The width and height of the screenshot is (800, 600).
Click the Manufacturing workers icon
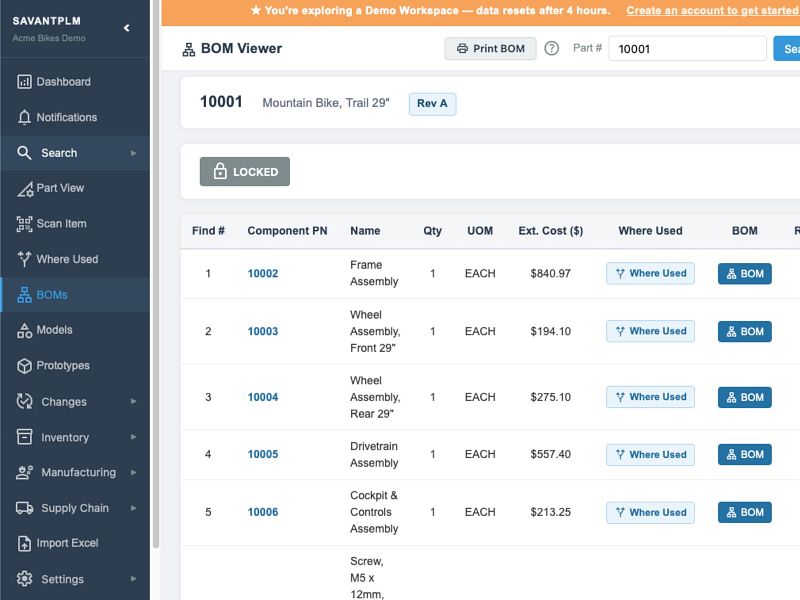click(x=24, y=472)
